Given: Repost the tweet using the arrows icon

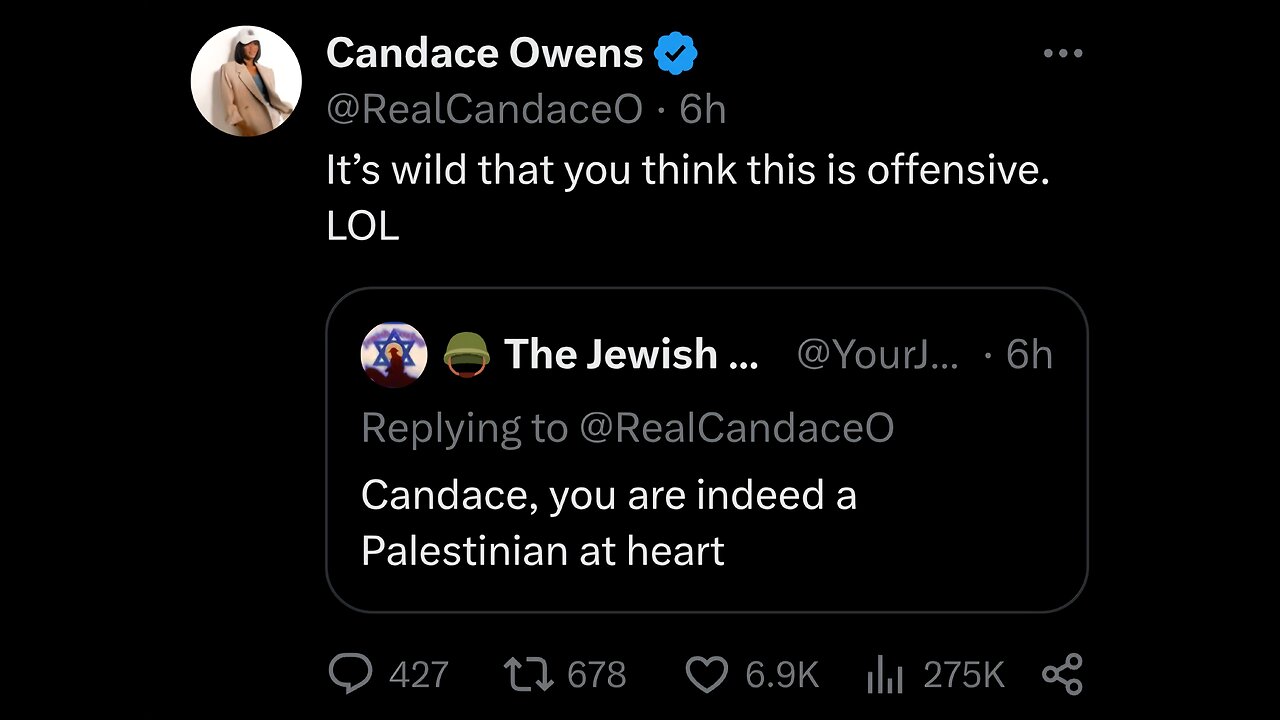Looking at the screenshot, I should (x=527, y=675).
